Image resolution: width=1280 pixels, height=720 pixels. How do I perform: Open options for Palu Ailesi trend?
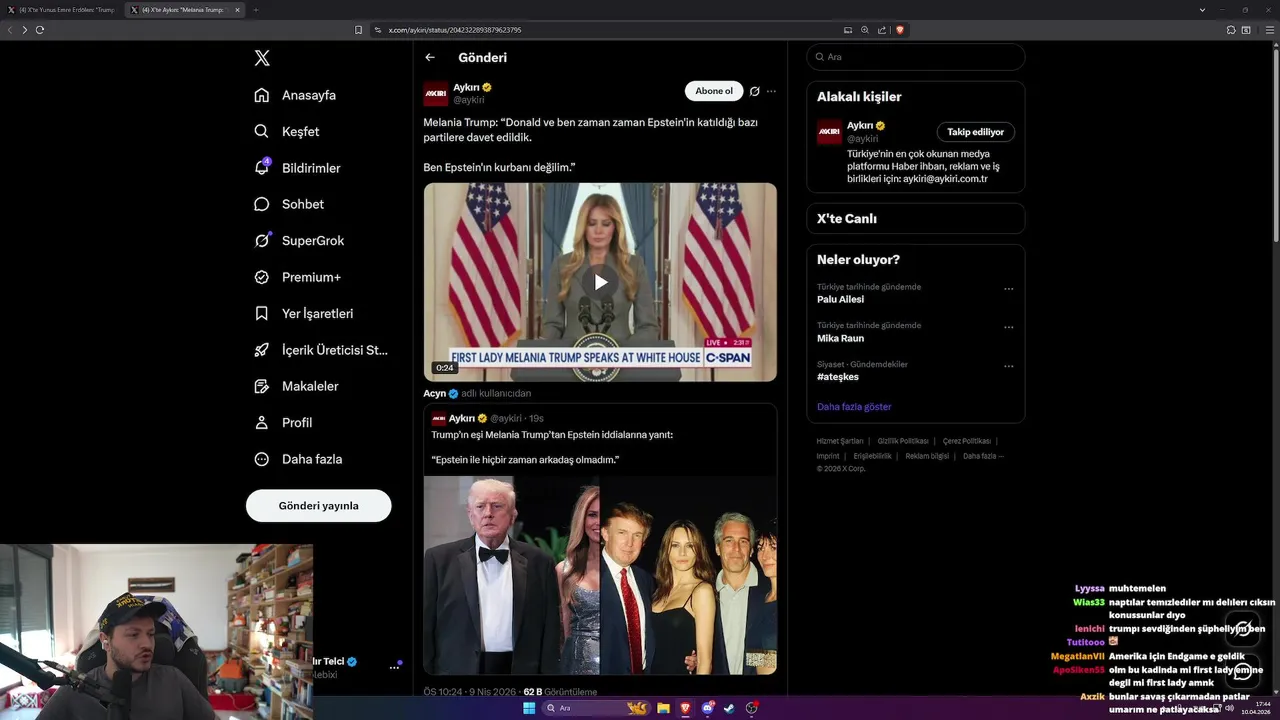point(1008,289)
